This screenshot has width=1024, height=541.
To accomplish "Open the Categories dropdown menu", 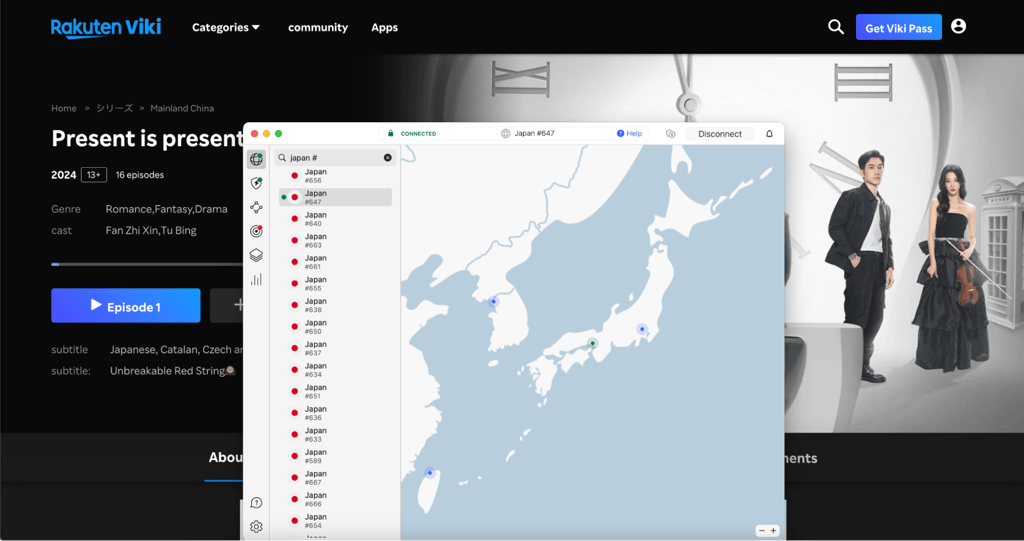I will [225, 27].
